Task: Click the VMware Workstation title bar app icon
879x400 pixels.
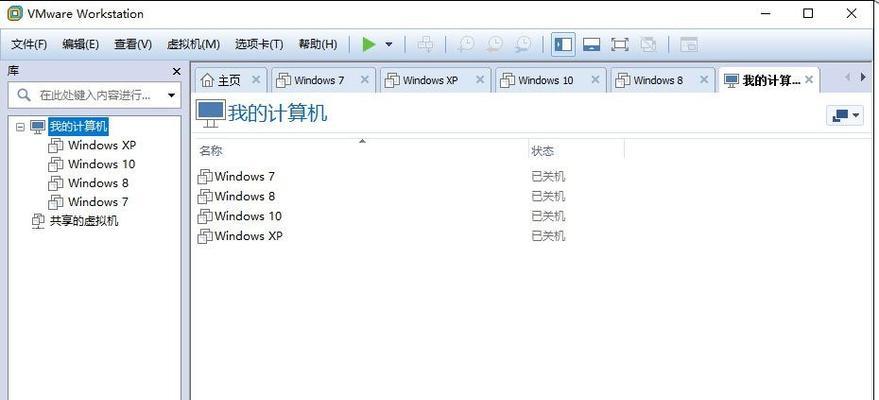Action: (x=15, y=13)
